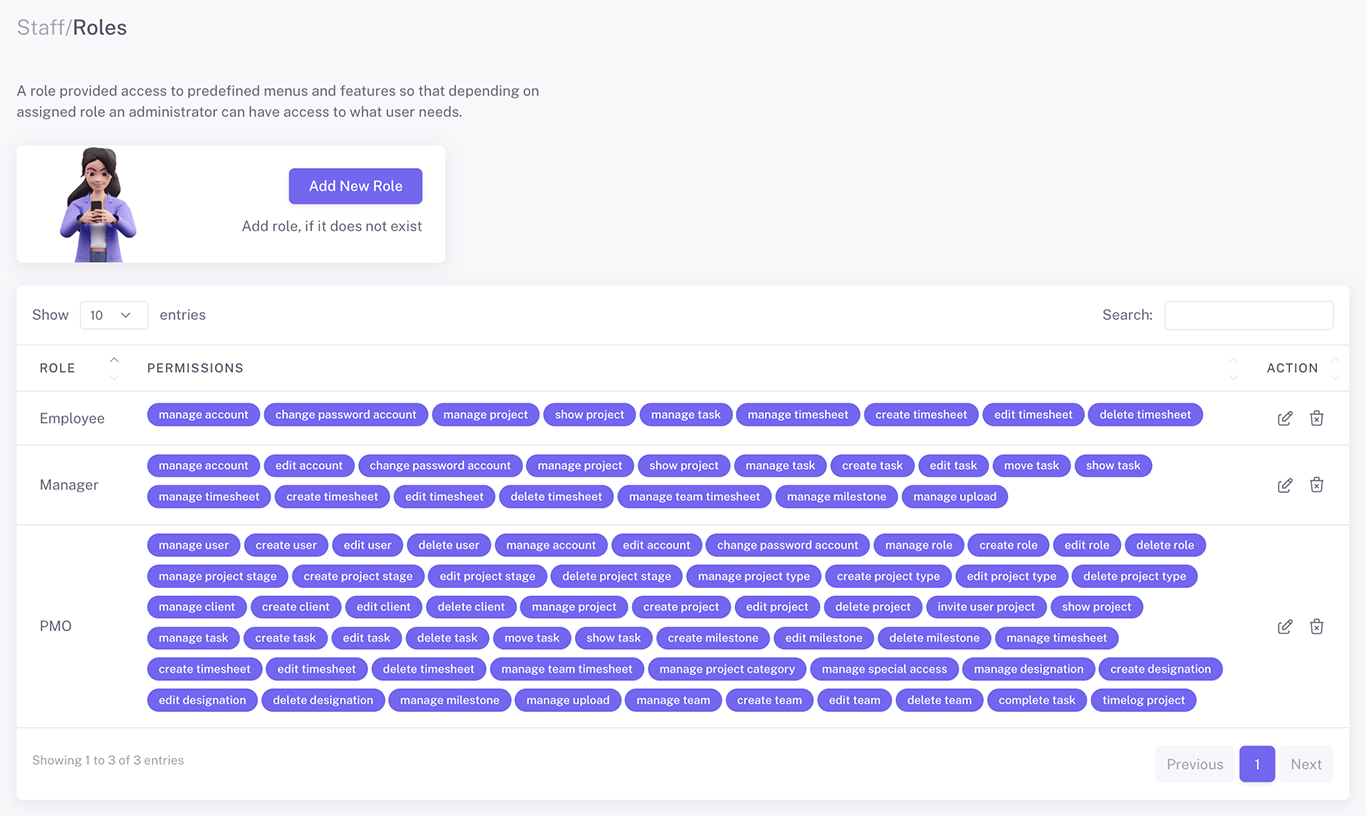Click the 'create user' permission tag
The image size is (1366, 816).
tap(286, 545)
